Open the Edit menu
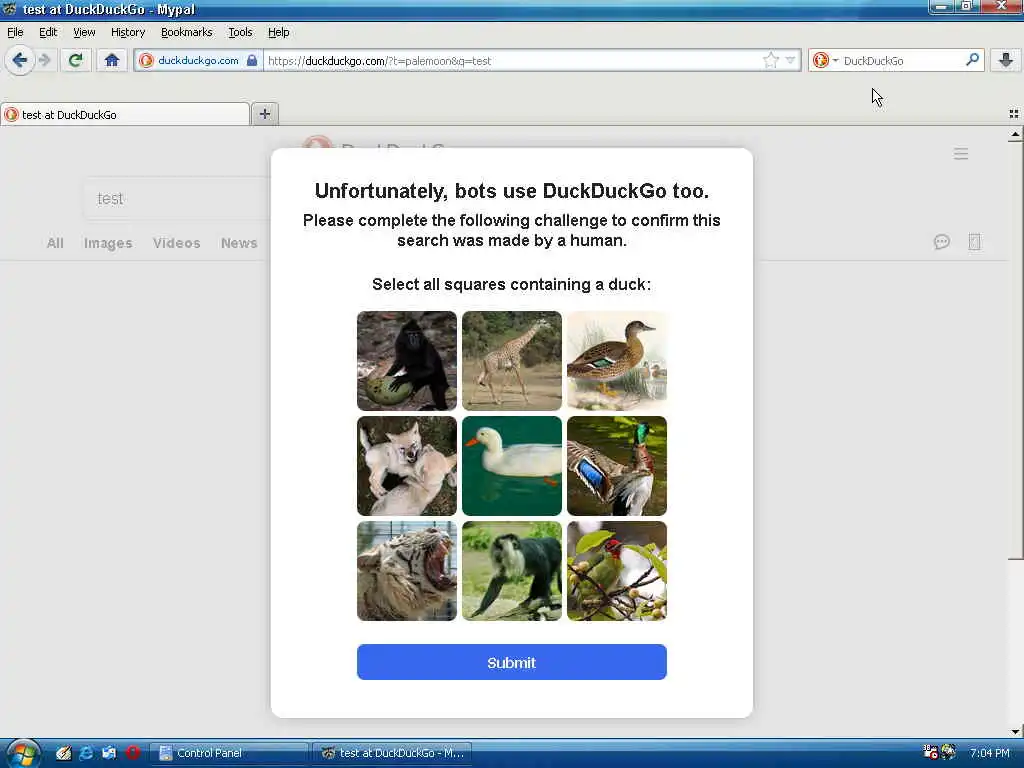 tap(48, 32)
